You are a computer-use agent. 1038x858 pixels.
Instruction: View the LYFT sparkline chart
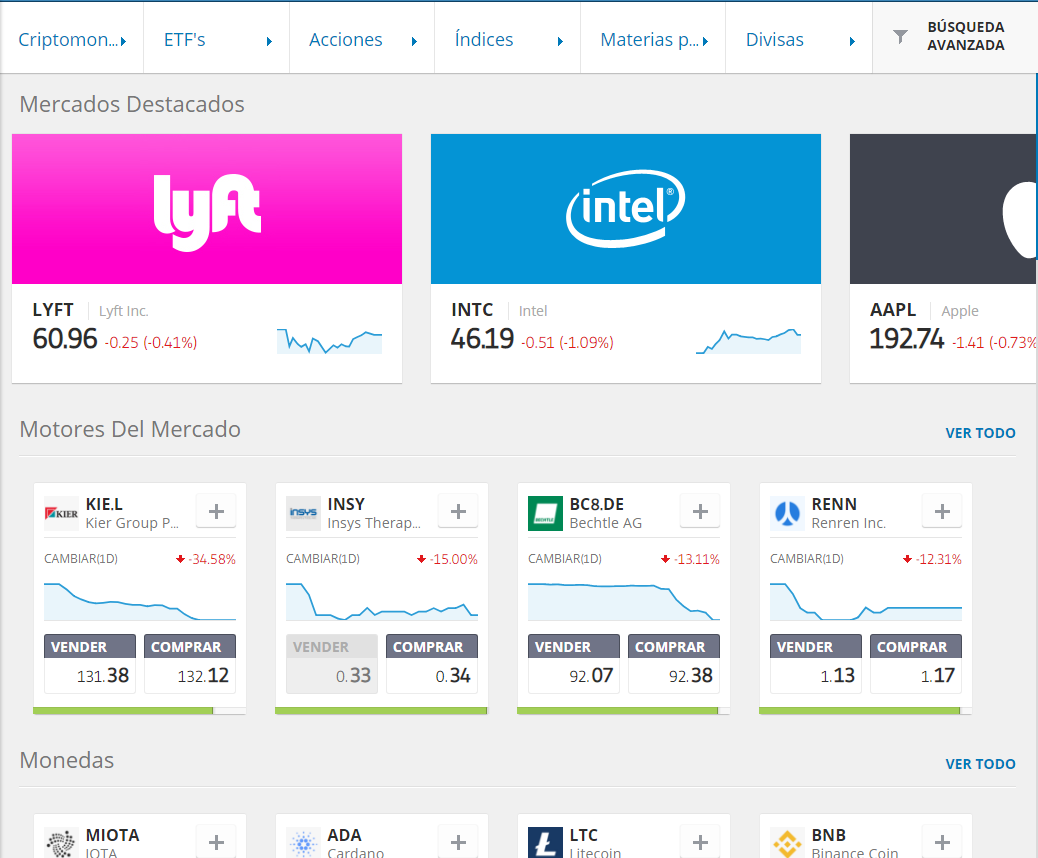coord(330,341)
